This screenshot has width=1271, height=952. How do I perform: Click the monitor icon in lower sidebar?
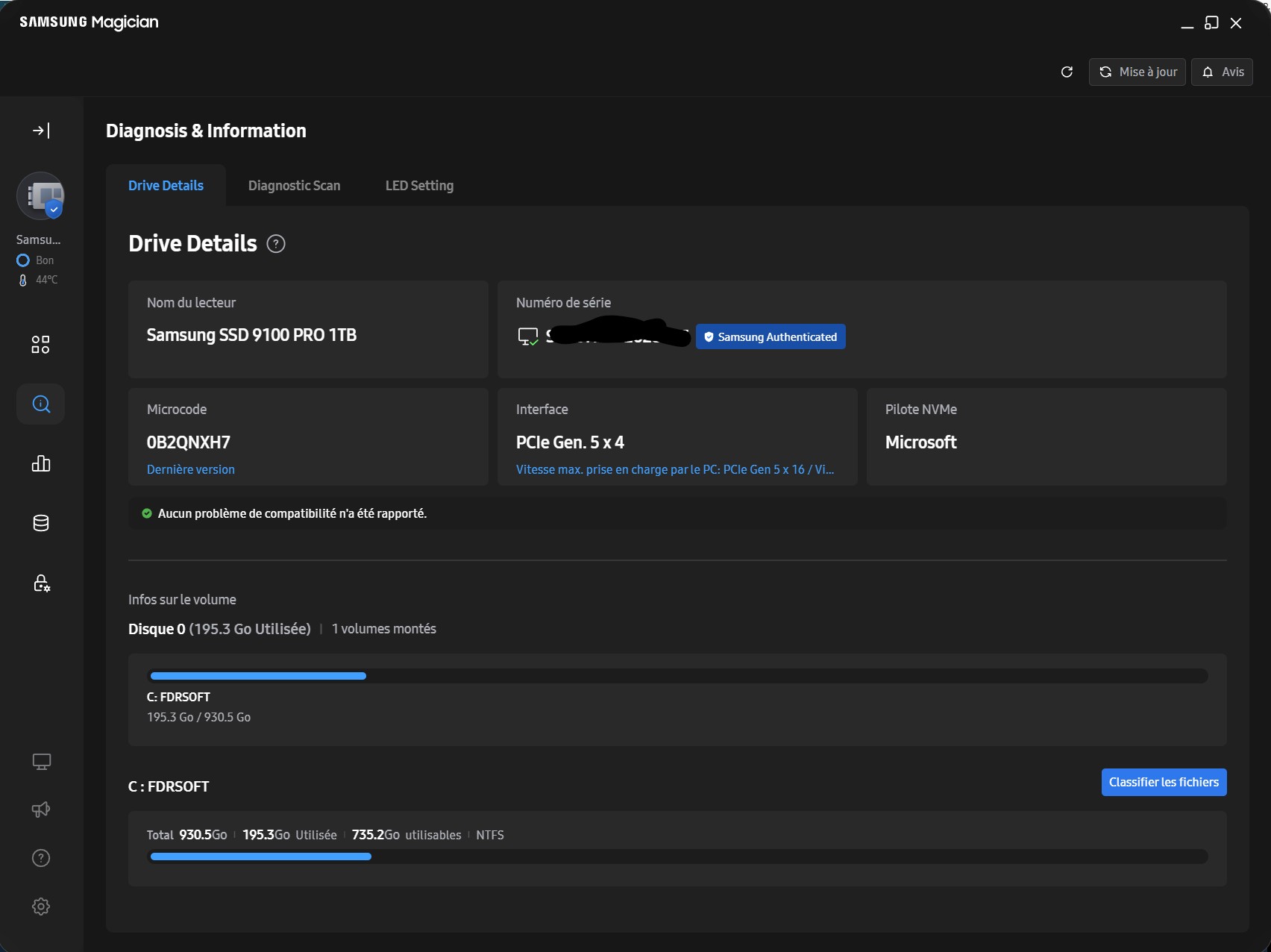pos(41,762)
